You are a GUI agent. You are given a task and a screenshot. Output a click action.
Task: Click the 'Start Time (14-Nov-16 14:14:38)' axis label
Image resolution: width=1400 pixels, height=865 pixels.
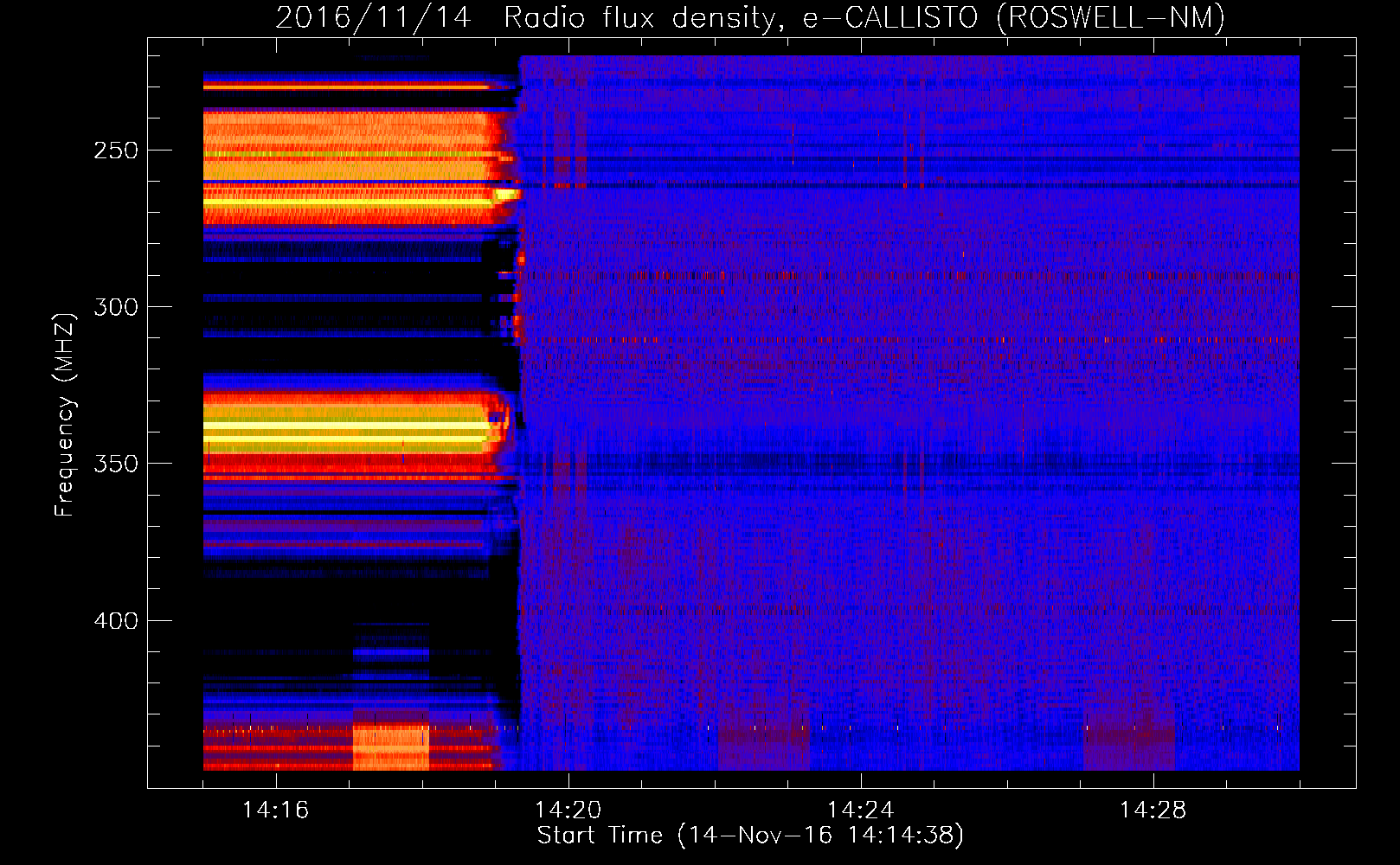click(x=750, y=836)
